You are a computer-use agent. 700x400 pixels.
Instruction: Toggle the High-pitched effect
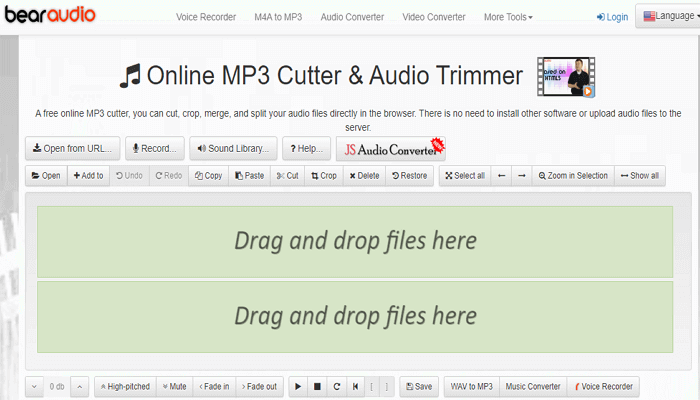(x=124, y=386)
